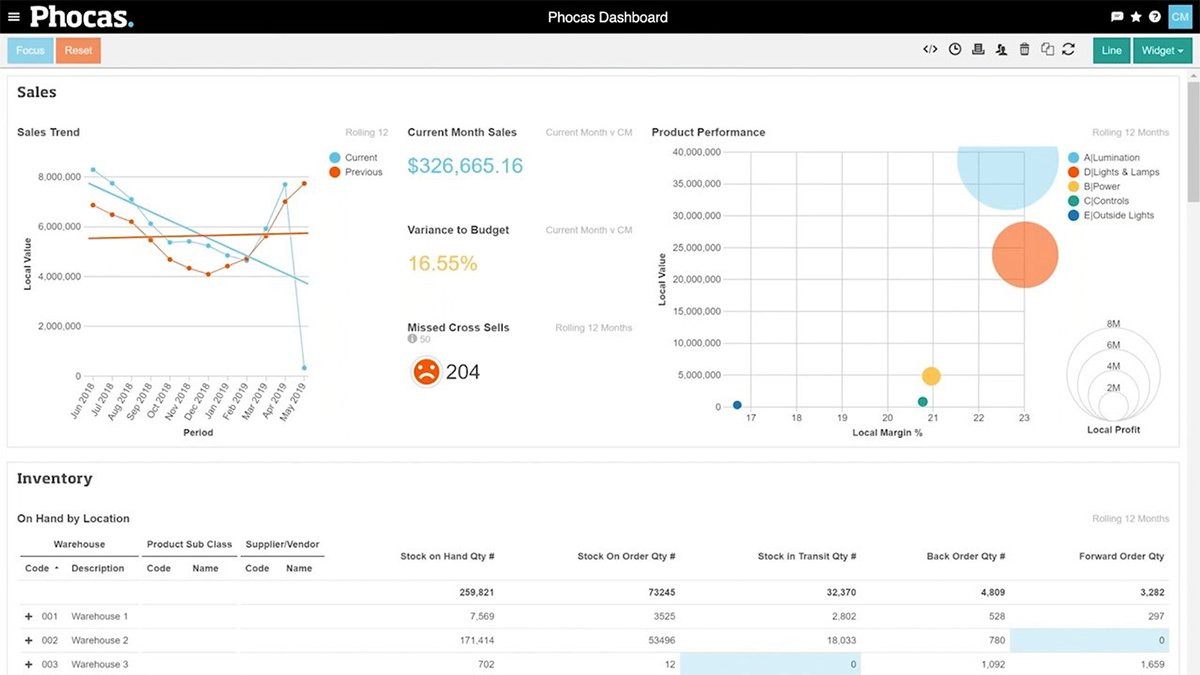Open the main navigation hamburger menu

click(13, 16)
